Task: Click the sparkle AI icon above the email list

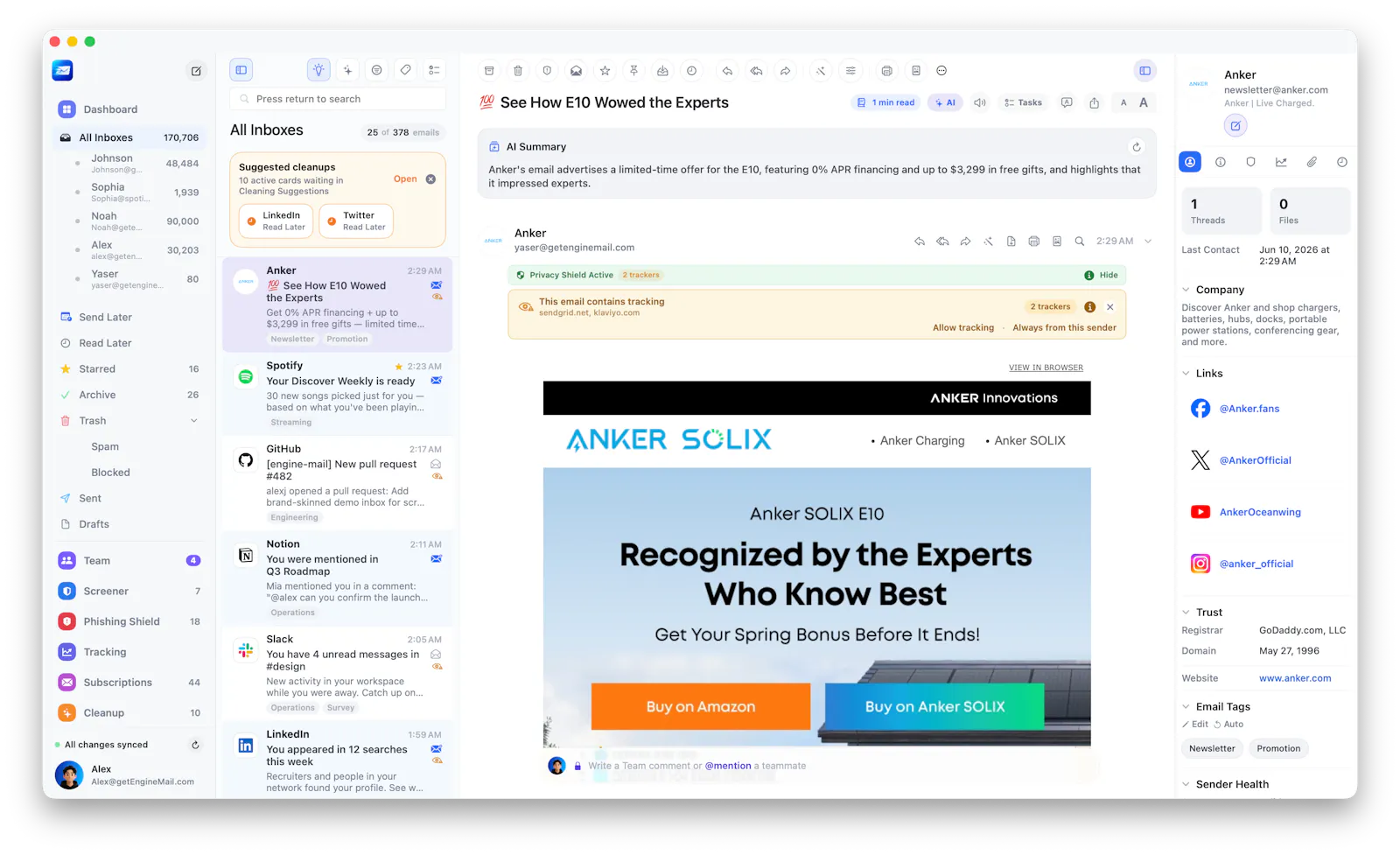Action: click(347, 70)
